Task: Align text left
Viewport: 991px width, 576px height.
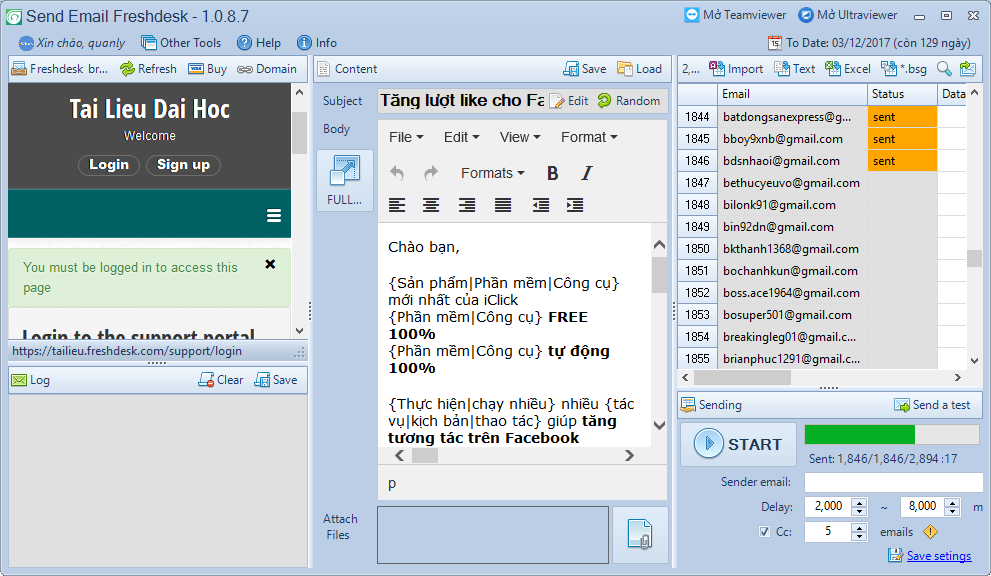Action: click(x=397, y=205)
